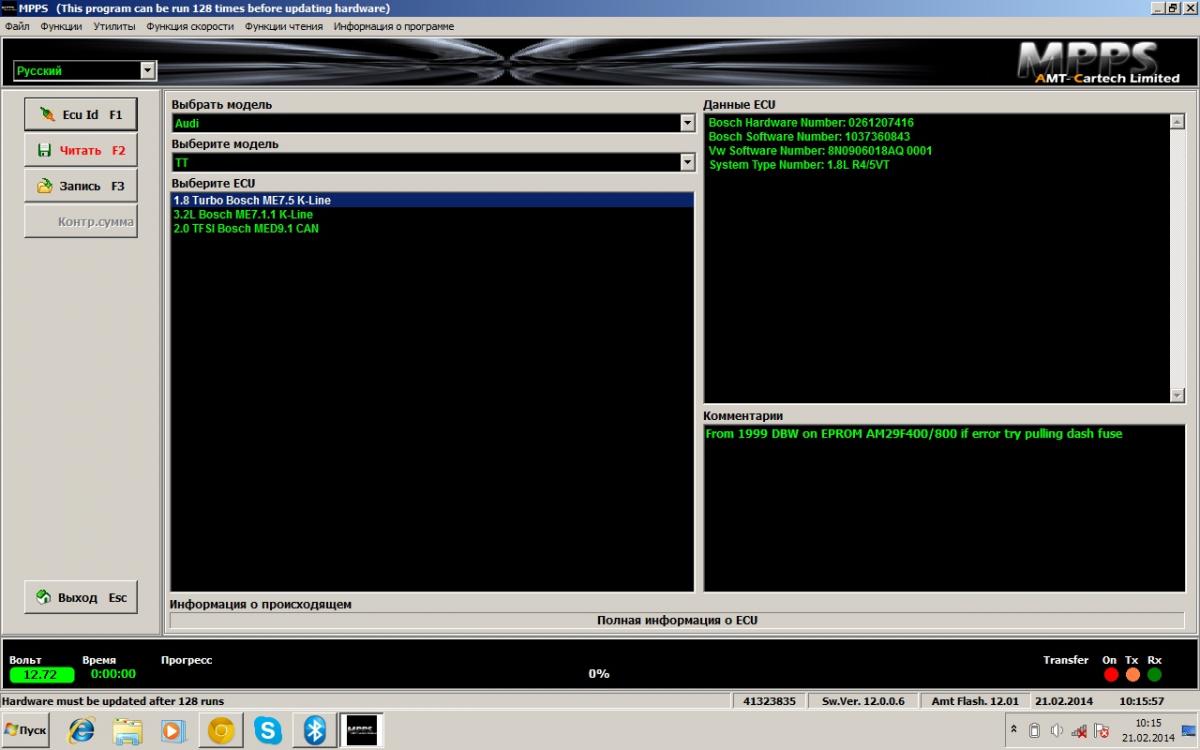The image size is (1200, 750).
Task: Click the red Читать F2 read button
Action: click(x=80, y=150)
